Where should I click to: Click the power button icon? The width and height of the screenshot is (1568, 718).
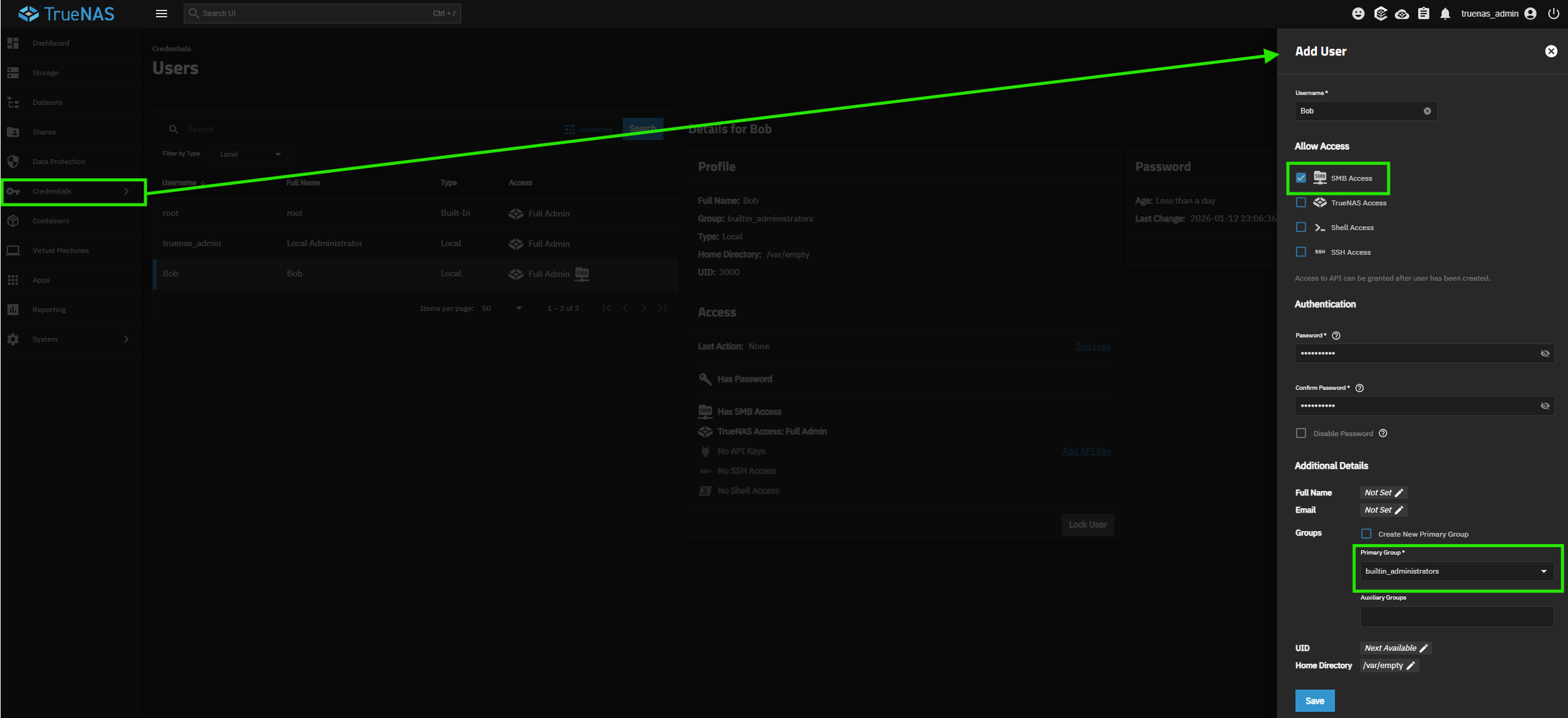pyautogui.click(x=1553, y=14)
